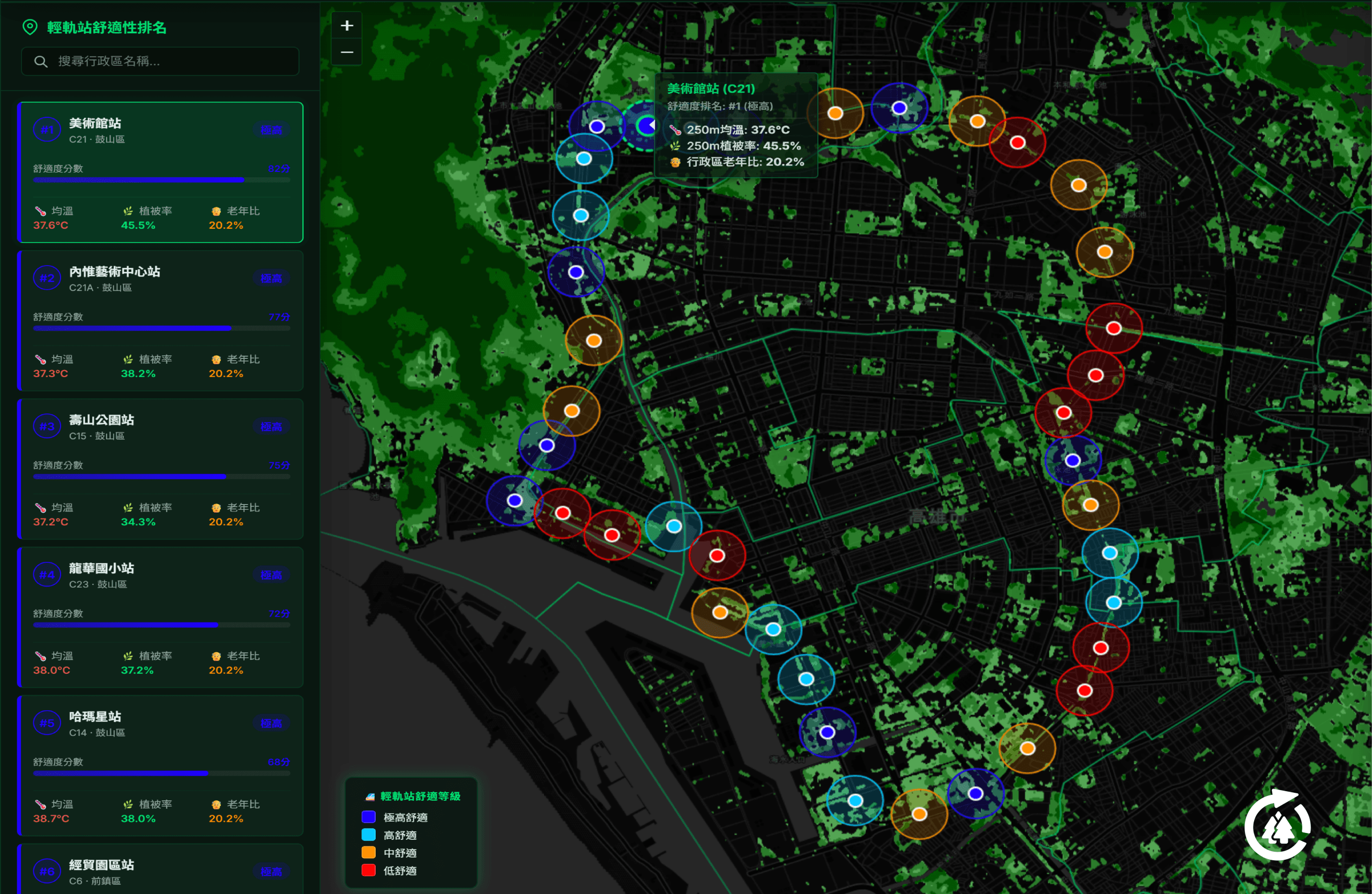Select the 內惟藝術中心站 station name

pyautogui.click(x=115, y=272)
